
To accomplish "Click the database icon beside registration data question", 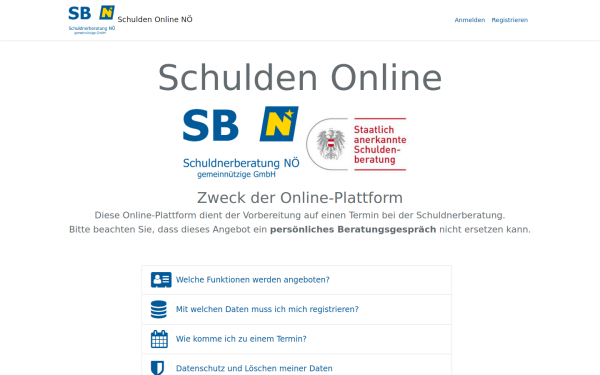I will (x=159, y=309).
